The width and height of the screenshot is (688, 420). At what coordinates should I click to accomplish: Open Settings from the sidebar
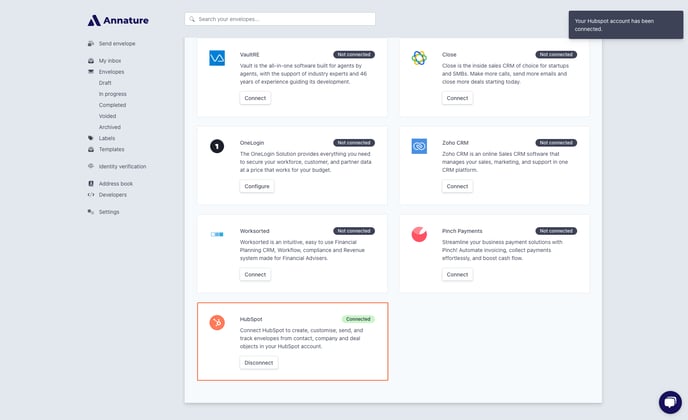109,212
